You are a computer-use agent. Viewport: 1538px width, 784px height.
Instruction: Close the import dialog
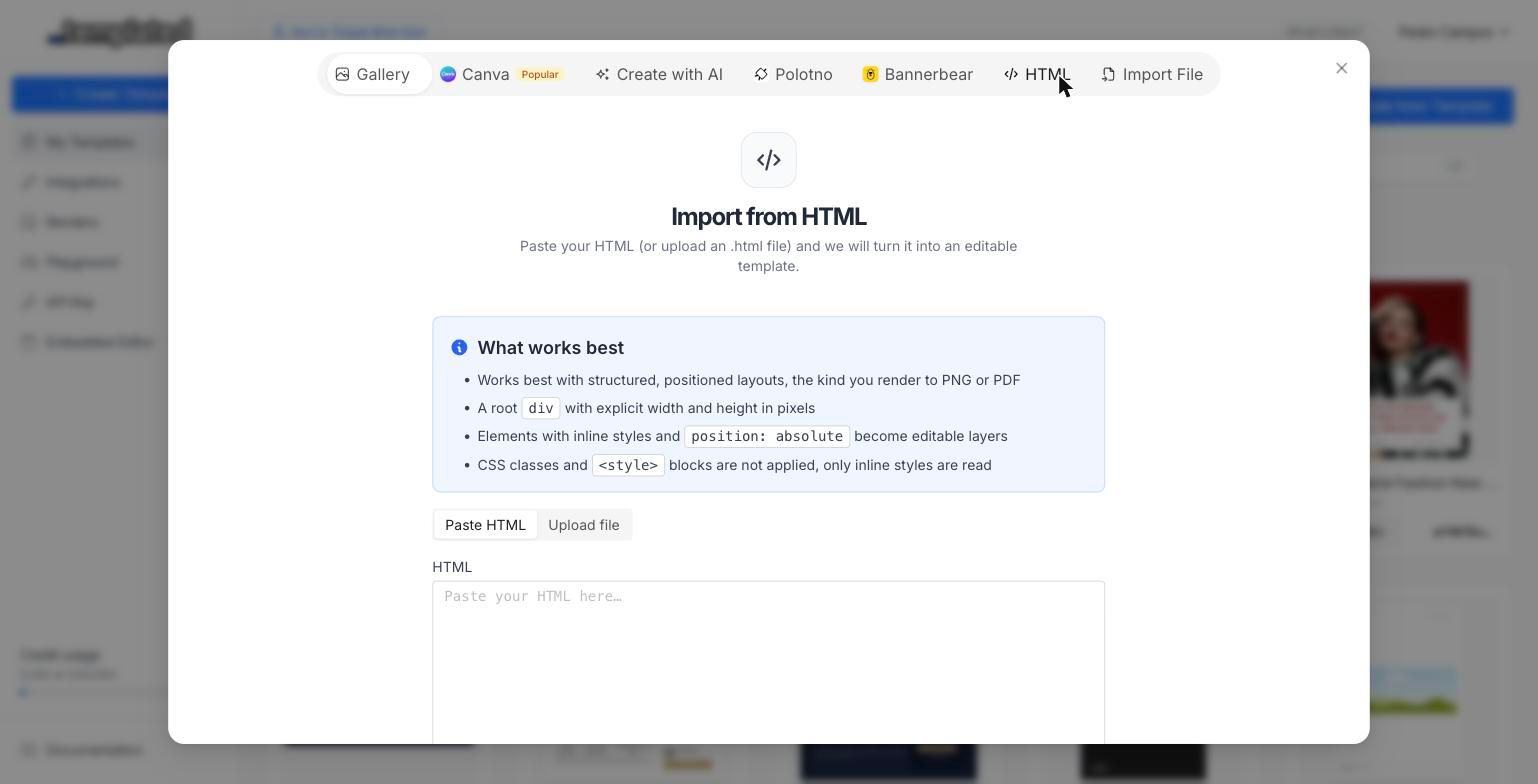coord(1342,68)
